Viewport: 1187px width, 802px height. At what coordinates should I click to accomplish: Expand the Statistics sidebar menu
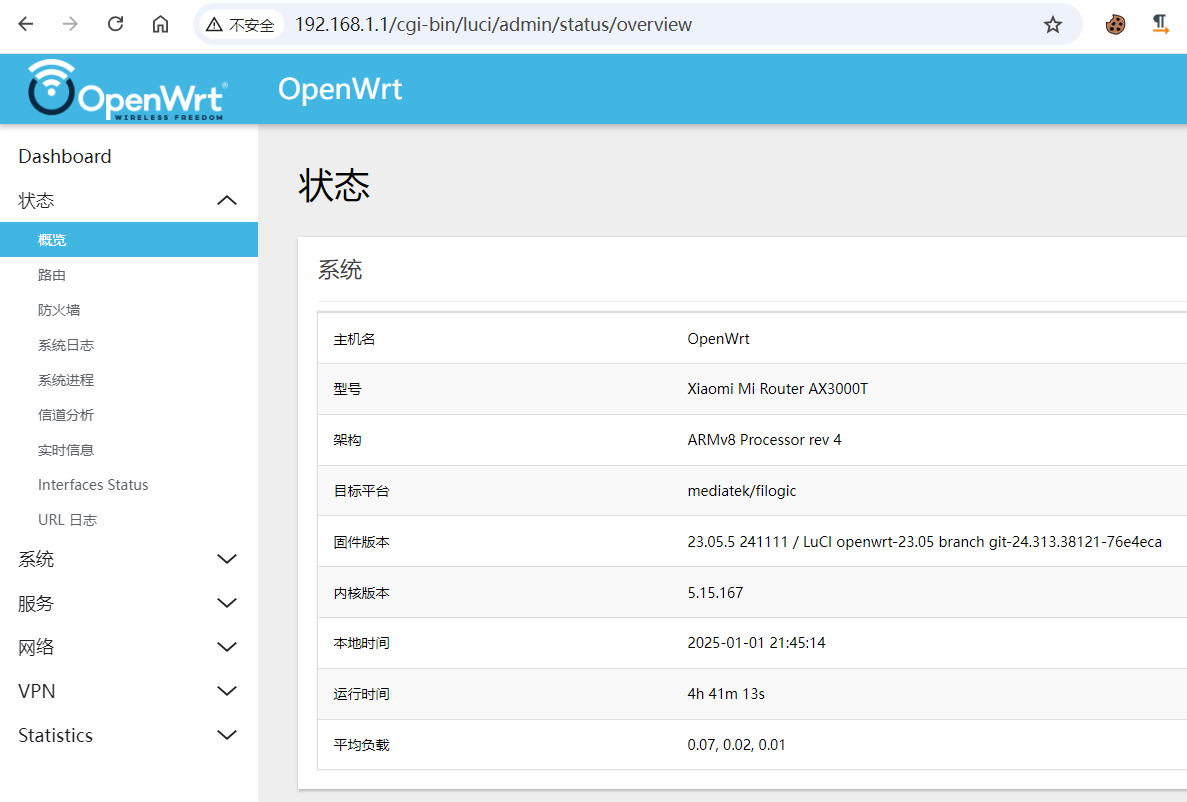click(129, 735)
